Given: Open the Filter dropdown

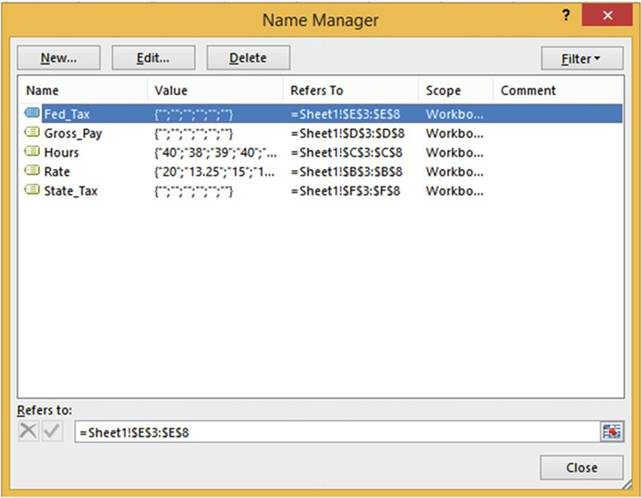Looking at the screenshot, I should [x=579, y=58].
